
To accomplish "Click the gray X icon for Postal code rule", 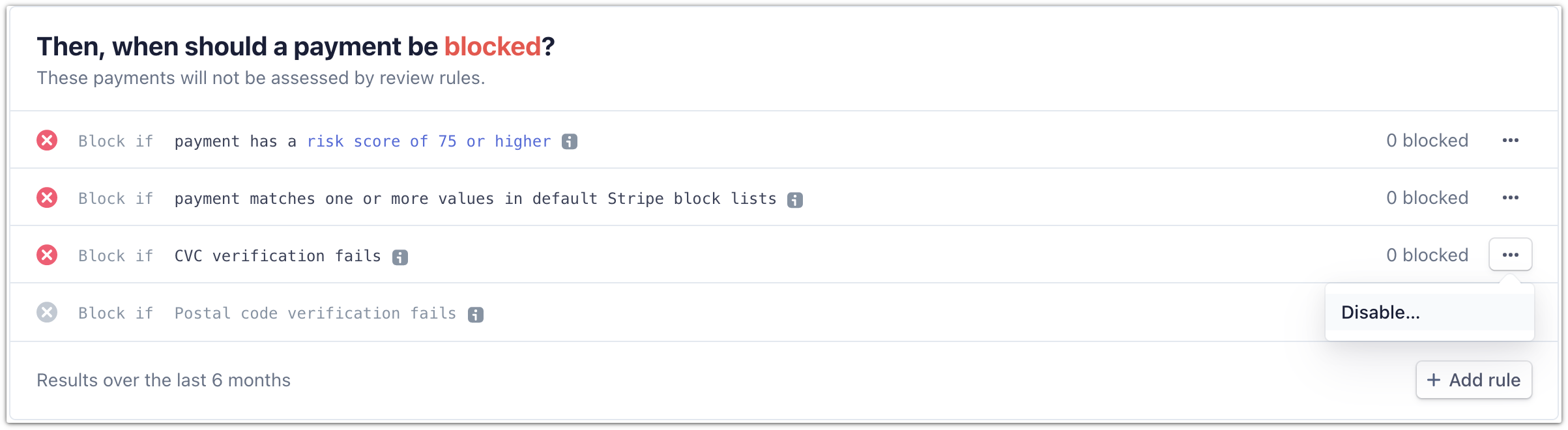I will click(47, 313).
